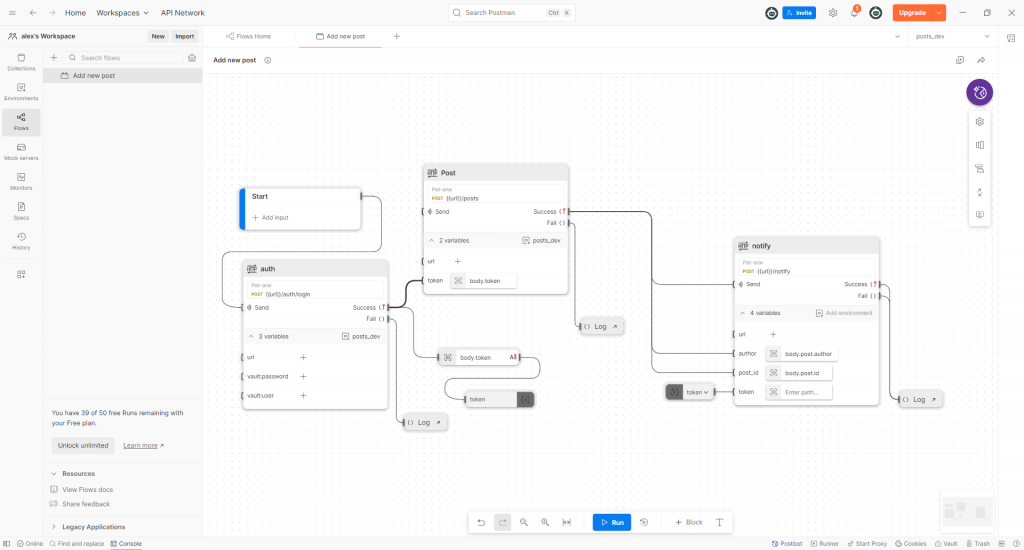Click the Unlock unlimited button
Screen dimensions: 1024x550
coord(83,445)
